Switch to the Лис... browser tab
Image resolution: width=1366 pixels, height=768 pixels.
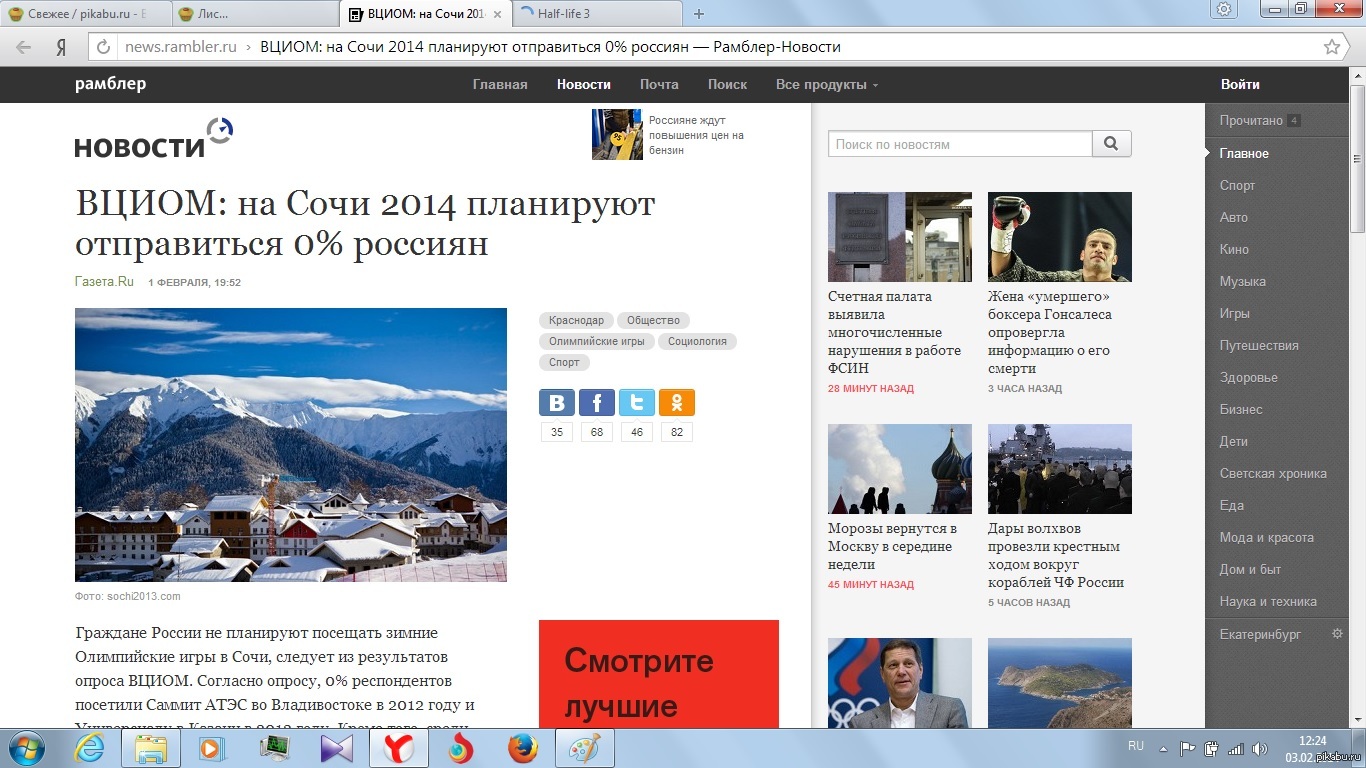[255, 14]
